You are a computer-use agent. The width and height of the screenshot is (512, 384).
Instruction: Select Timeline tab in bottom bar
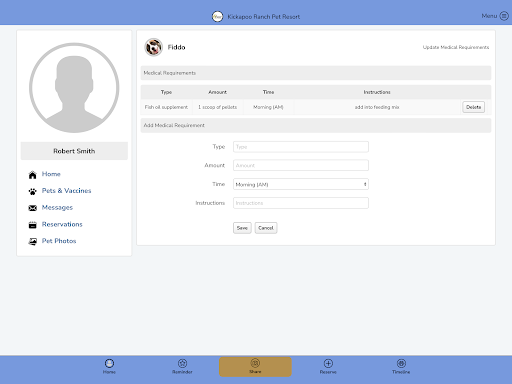(x=401, y=367)
